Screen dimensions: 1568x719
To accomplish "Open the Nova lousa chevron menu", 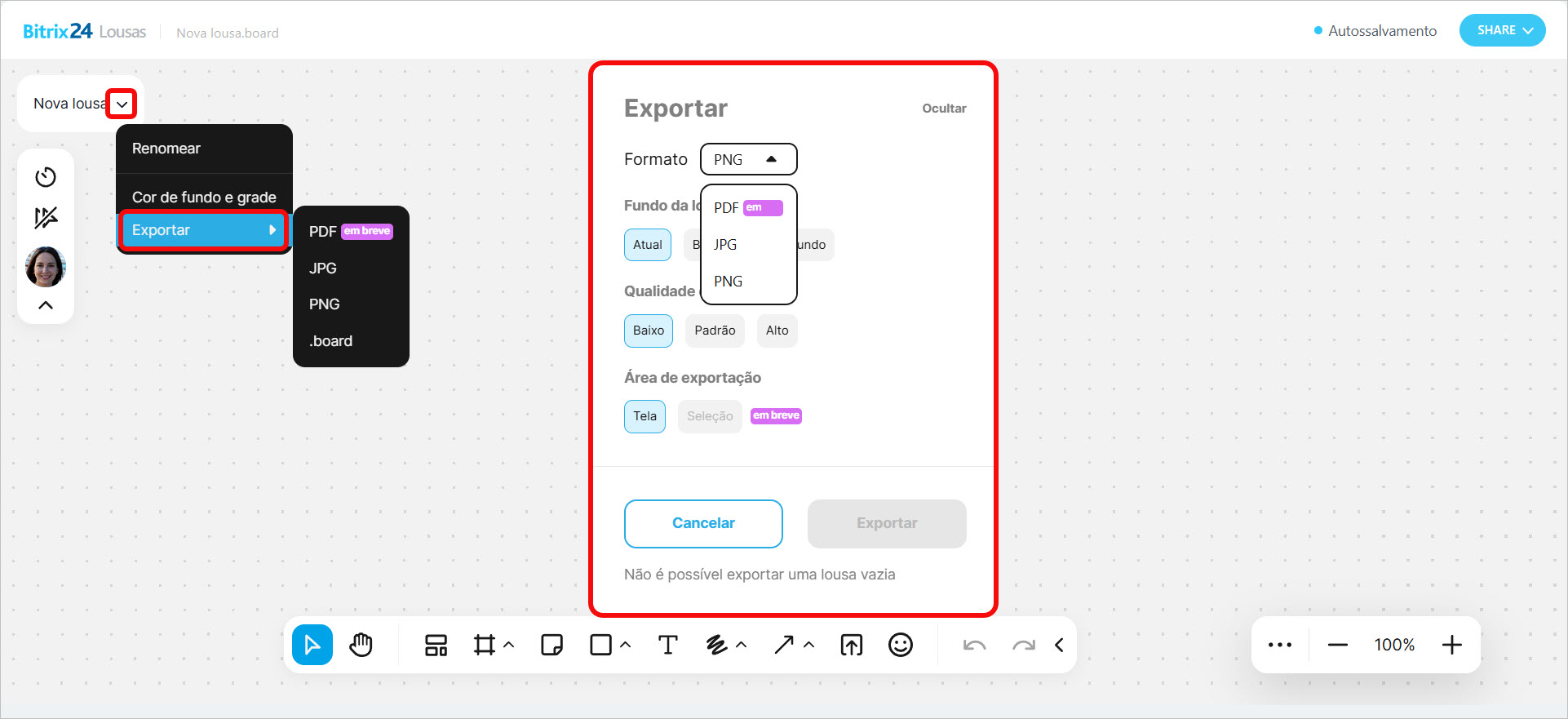I will coord(122,104).
